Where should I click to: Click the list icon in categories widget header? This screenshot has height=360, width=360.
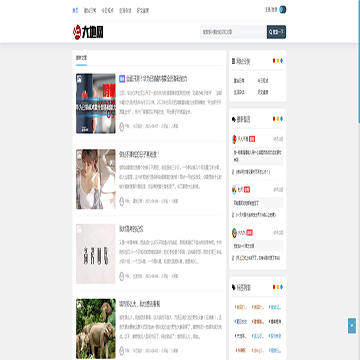pyautogui.click(x=233, y=61)
